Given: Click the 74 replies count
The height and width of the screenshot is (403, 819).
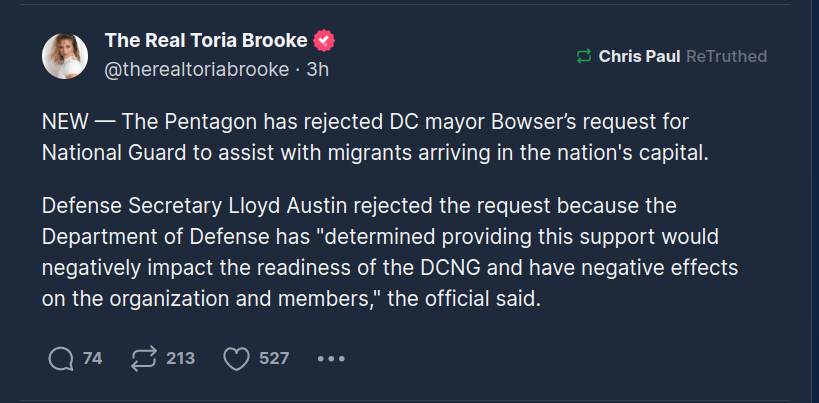Looking at the screenshot, I should tap(92, 358).
